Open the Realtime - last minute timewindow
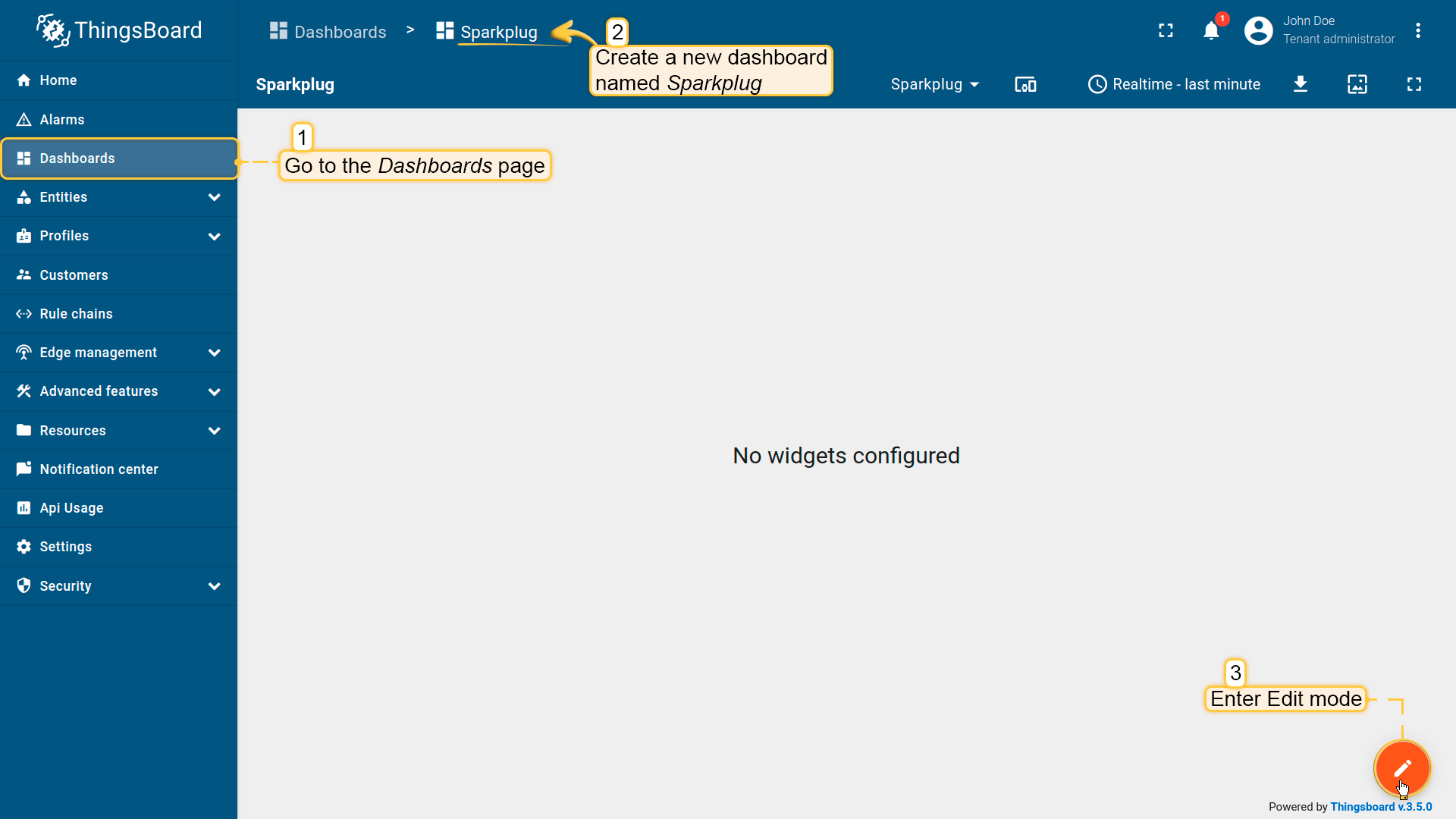 1174,84
